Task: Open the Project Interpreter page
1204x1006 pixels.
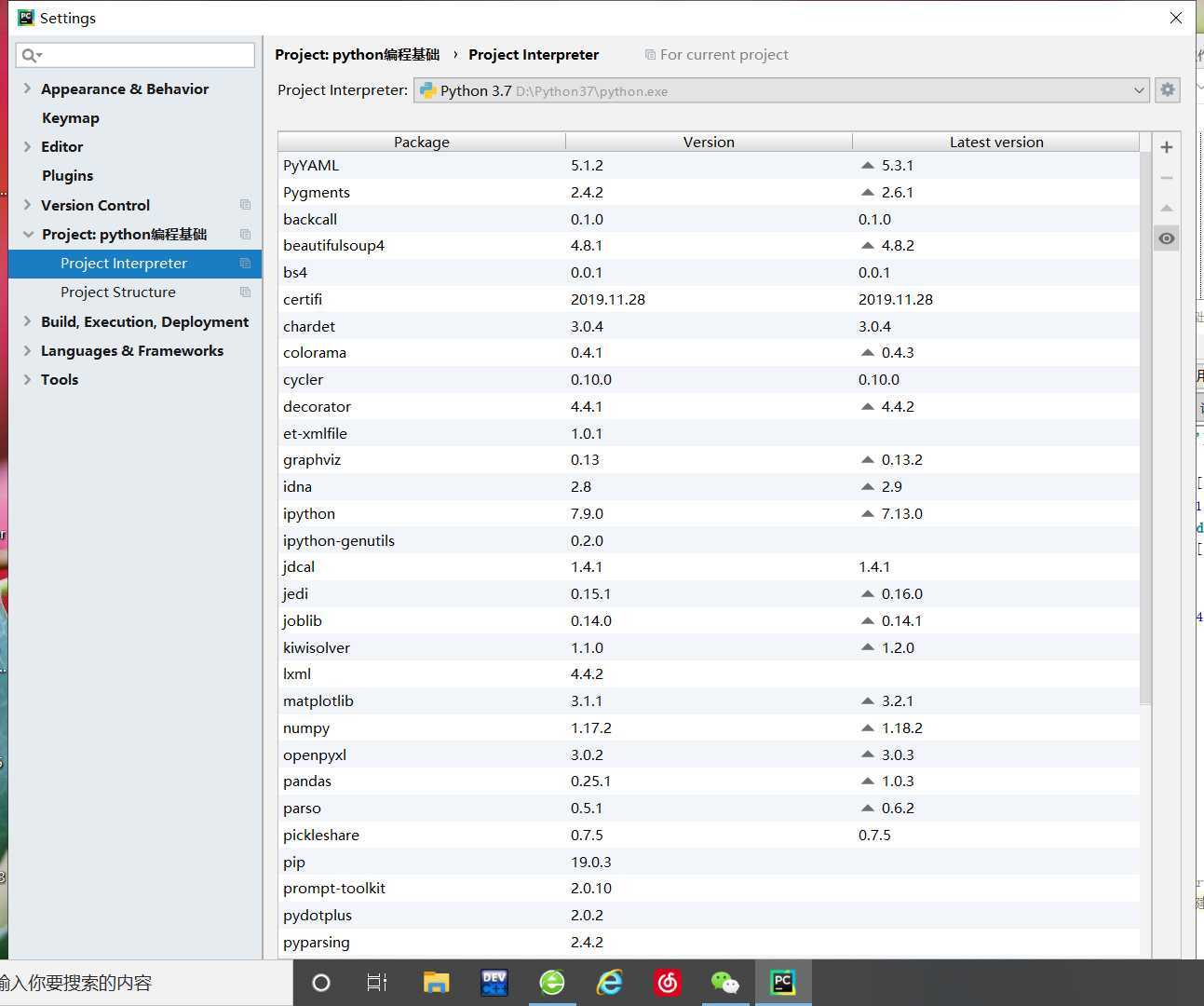Action: click(x=135, y=264)
